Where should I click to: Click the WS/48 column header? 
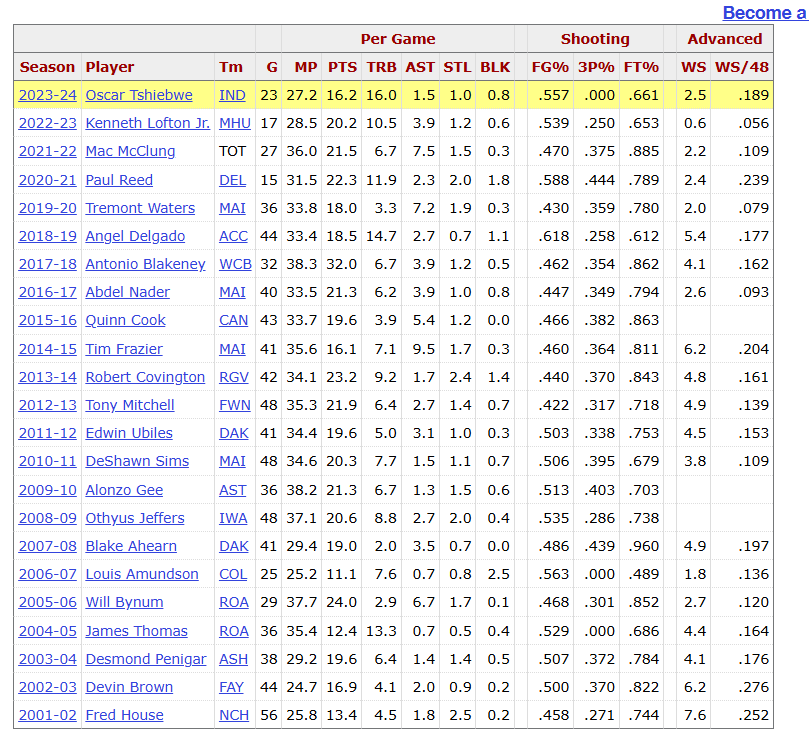742,67
